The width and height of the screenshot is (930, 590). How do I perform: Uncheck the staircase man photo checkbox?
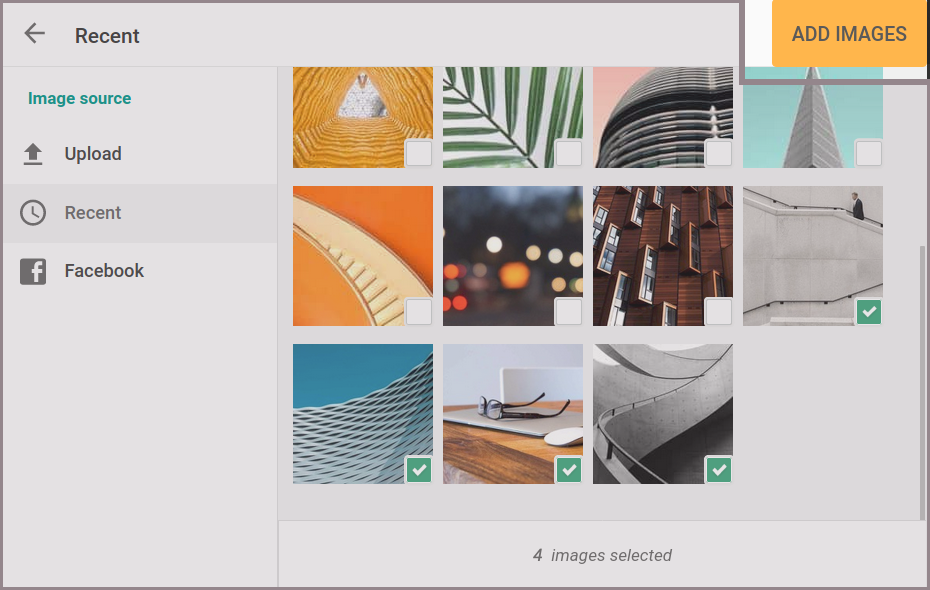point(868,312)
